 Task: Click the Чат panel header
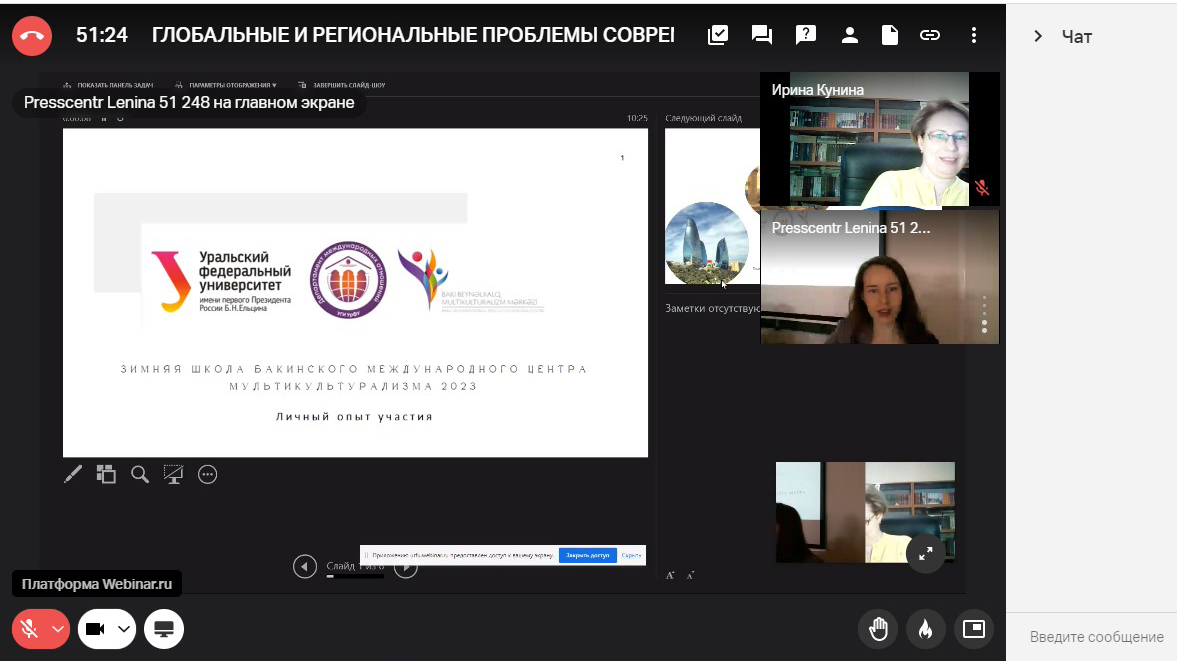click(x=1077, y=37)
